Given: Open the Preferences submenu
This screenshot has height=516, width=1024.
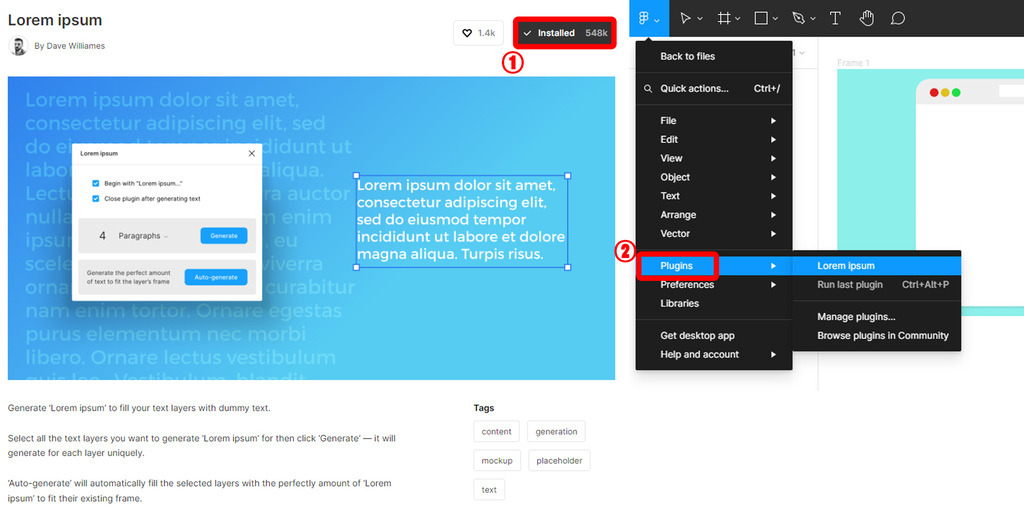Looking at the screenshot, I should [x=714, y=285].
